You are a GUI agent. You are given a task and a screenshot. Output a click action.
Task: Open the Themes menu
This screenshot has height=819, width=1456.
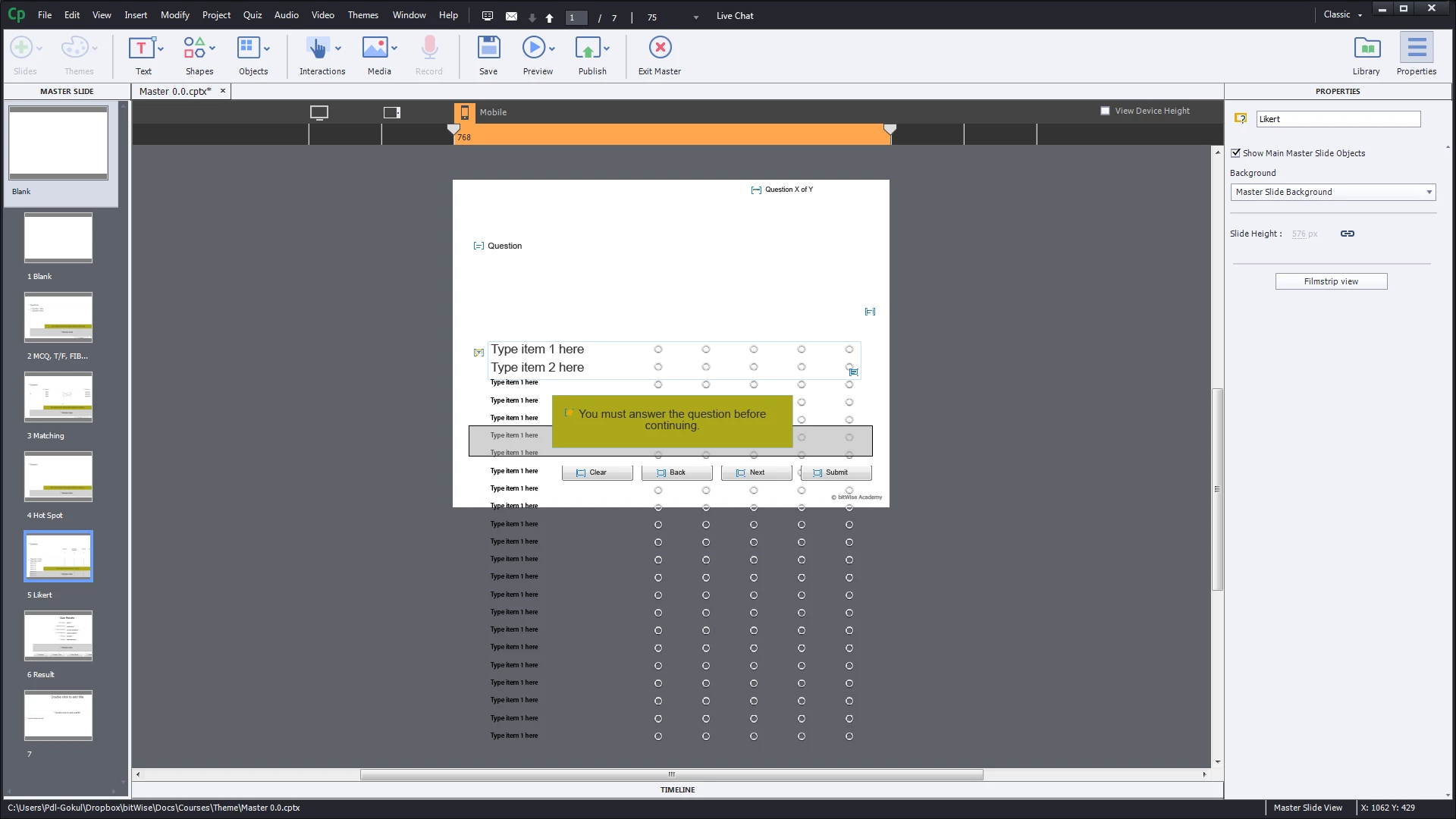[362, 15]
